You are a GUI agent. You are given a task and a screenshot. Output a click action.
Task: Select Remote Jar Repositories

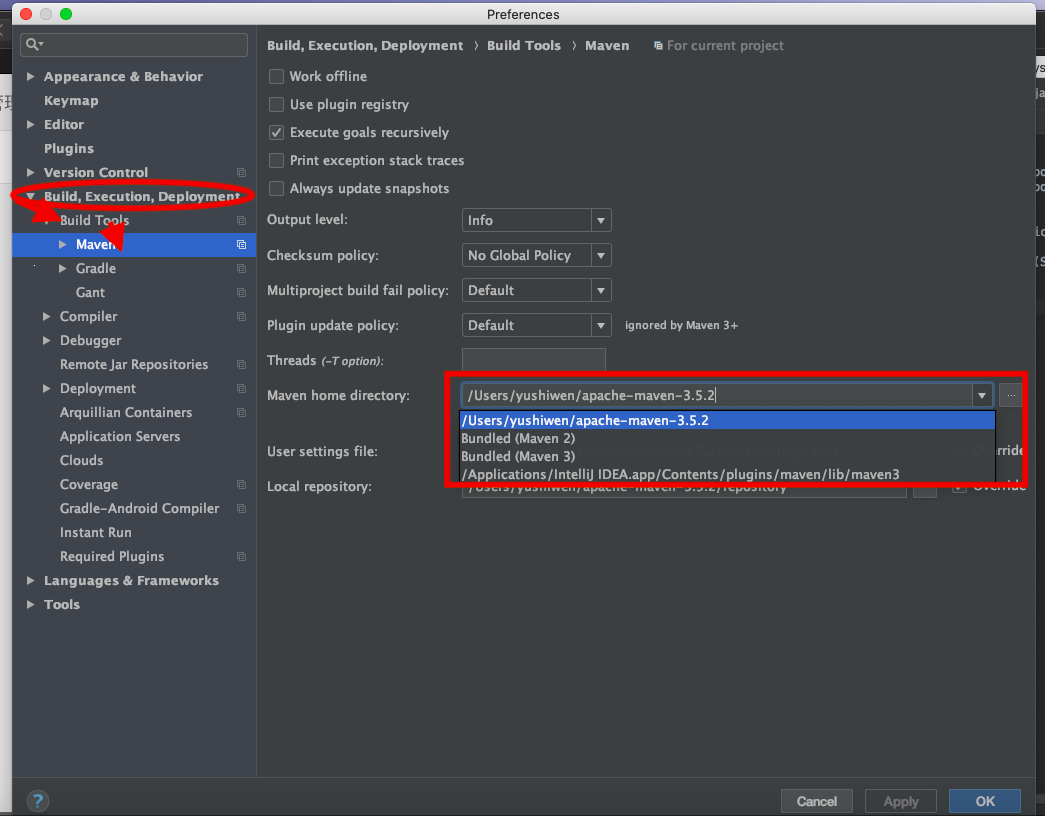click(134, 365)
